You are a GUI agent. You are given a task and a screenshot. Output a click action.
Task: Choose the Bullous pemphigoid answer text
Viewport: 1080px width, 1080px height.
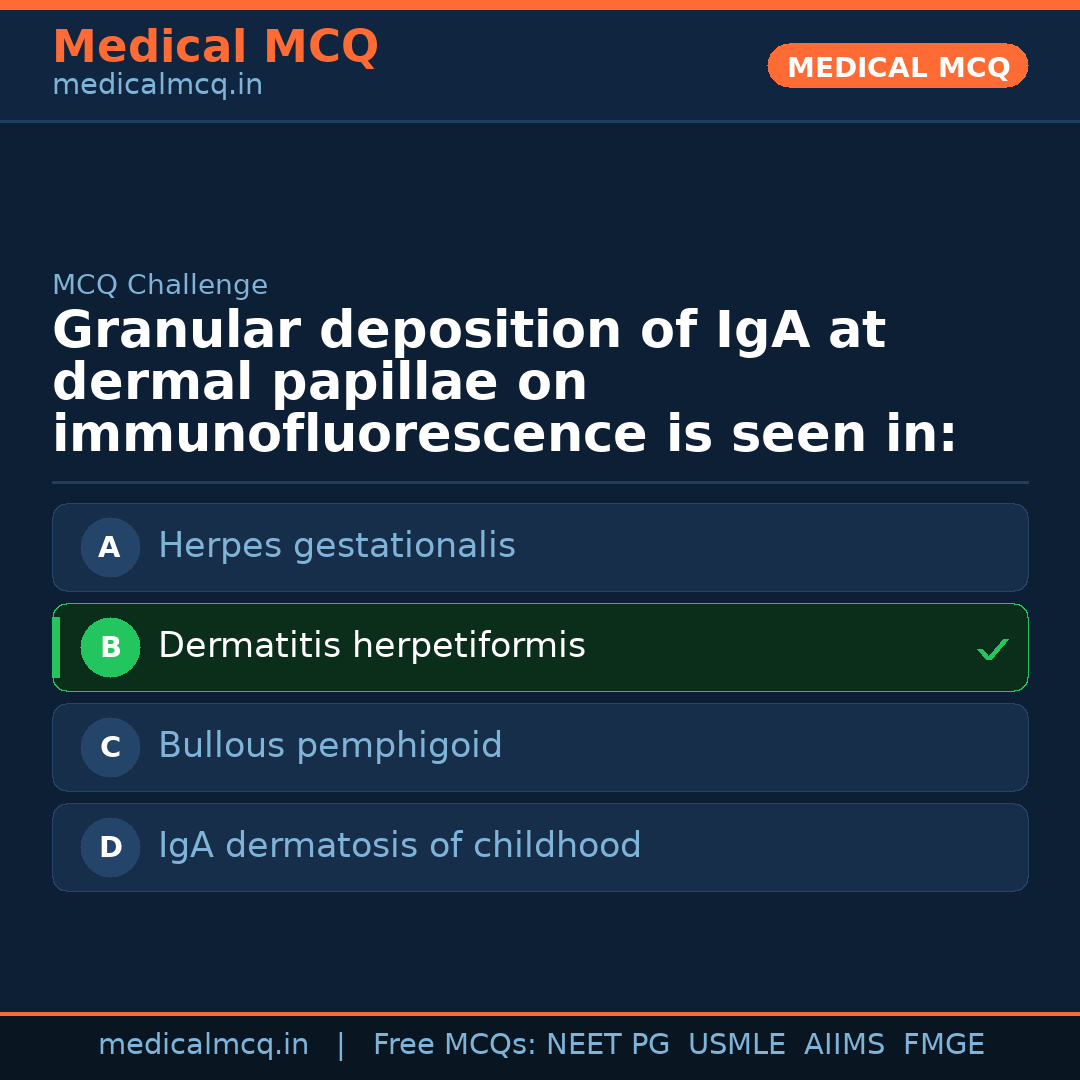pyautogui.click(x=330, y=746)
